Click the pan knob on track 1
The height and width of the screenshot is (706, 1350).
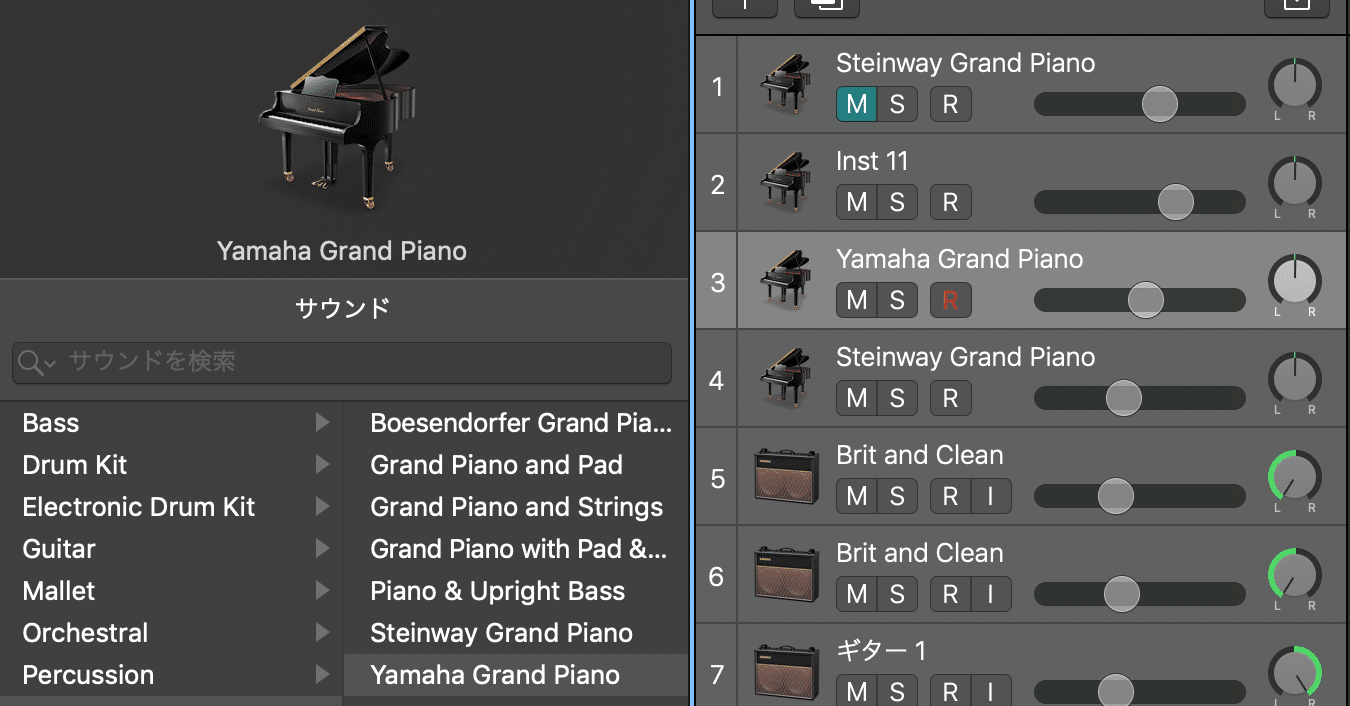[1294, 85]
